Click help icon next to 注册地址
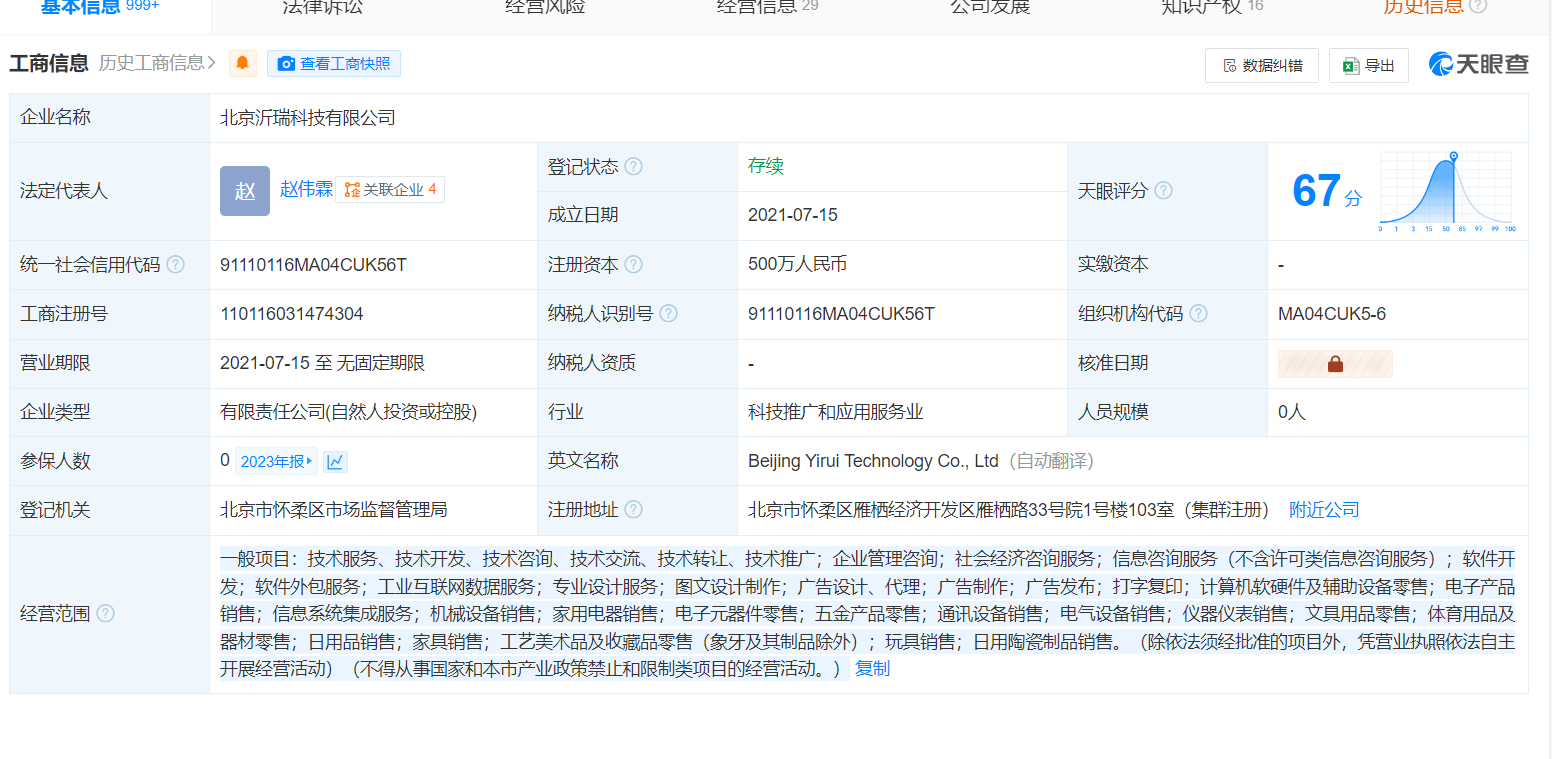The image size is (1552, 759). (x=633, y=510)
